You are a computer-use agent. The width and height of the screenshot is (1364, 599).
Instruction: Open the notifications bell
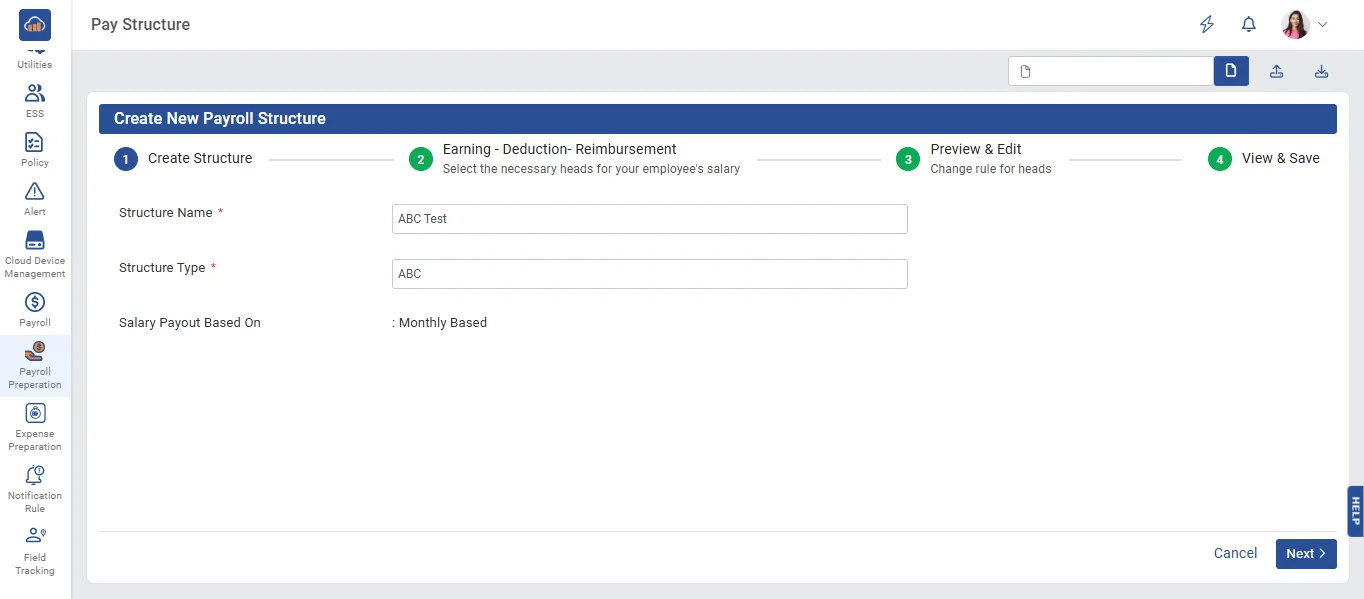(x=1248, y=25)
